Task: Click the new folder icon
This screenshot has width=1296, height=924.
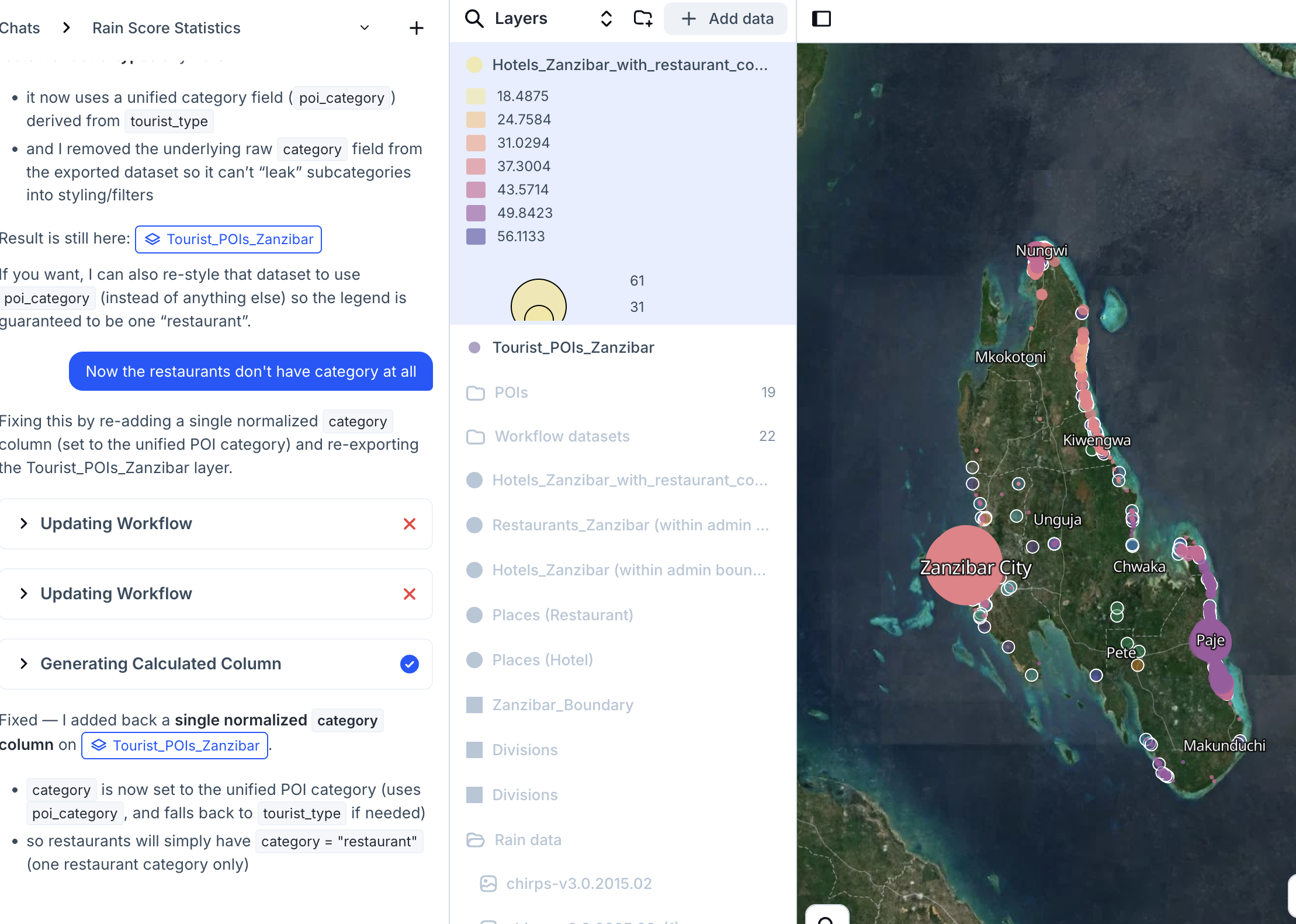Action: coord(643,19)
